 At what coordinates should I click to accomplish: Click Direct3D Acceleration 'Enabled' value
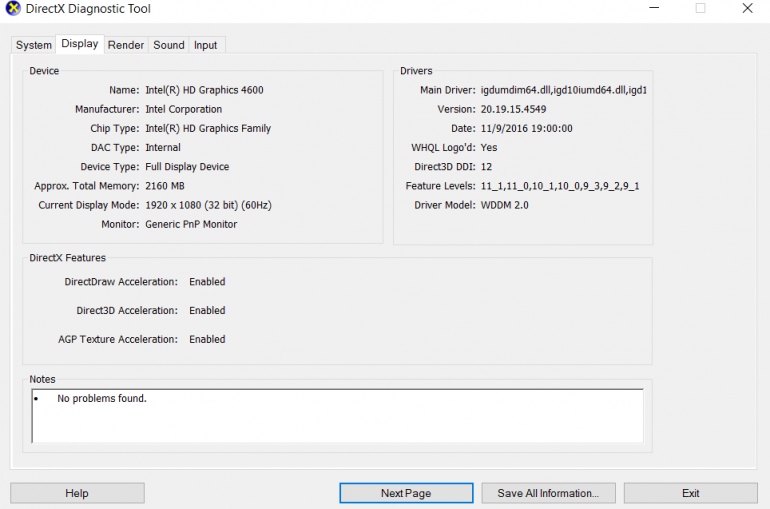(x=207, y=311)
